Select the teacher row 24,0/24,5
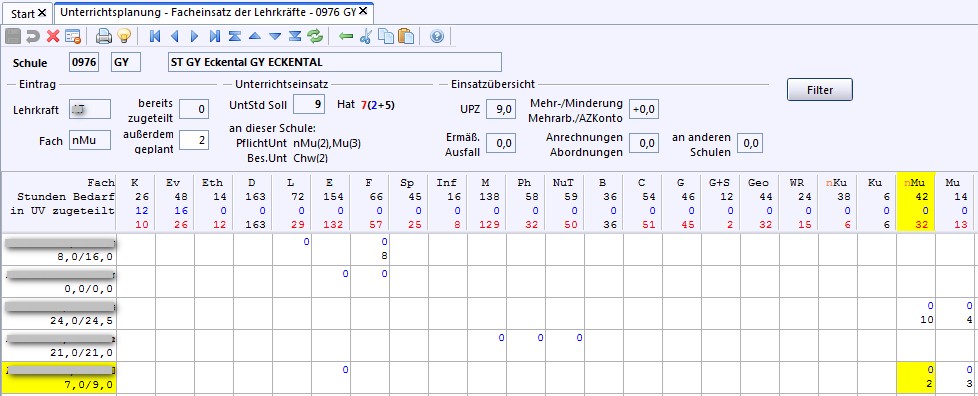978x396 pixels. coord(58,313)
